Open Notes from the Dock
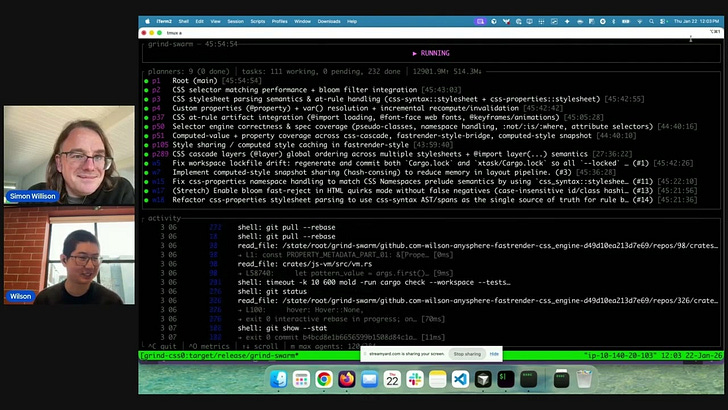The width and height of the screenshot is (728, 410). click(x=437, y=379)
